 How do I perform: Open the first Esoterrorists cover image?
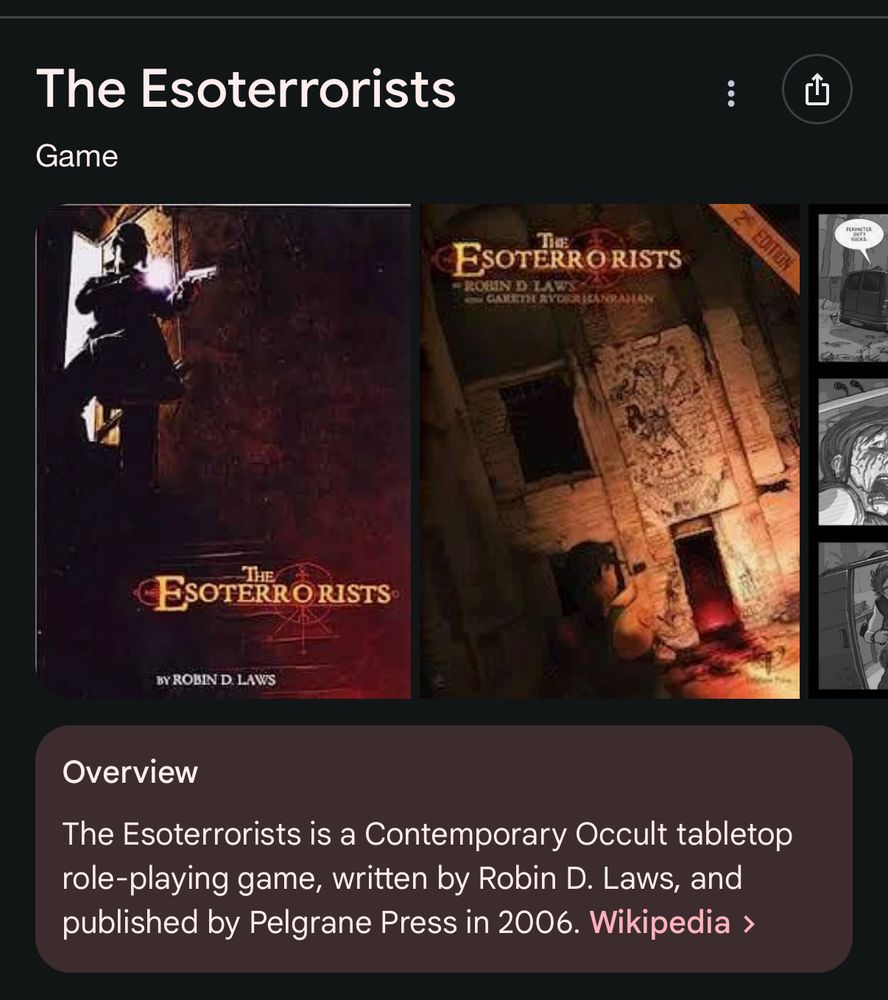[223, 451]
